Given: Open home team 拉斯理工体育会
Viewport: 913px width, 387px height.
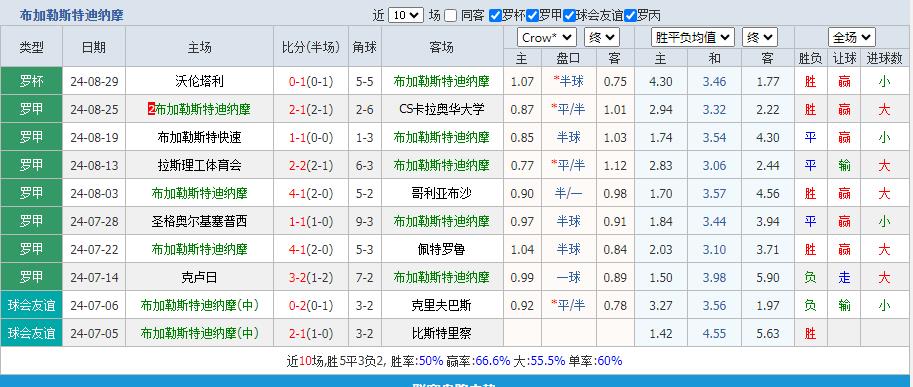Looking at the screenshot, I should pyautogui.click(x=199, y=165).
